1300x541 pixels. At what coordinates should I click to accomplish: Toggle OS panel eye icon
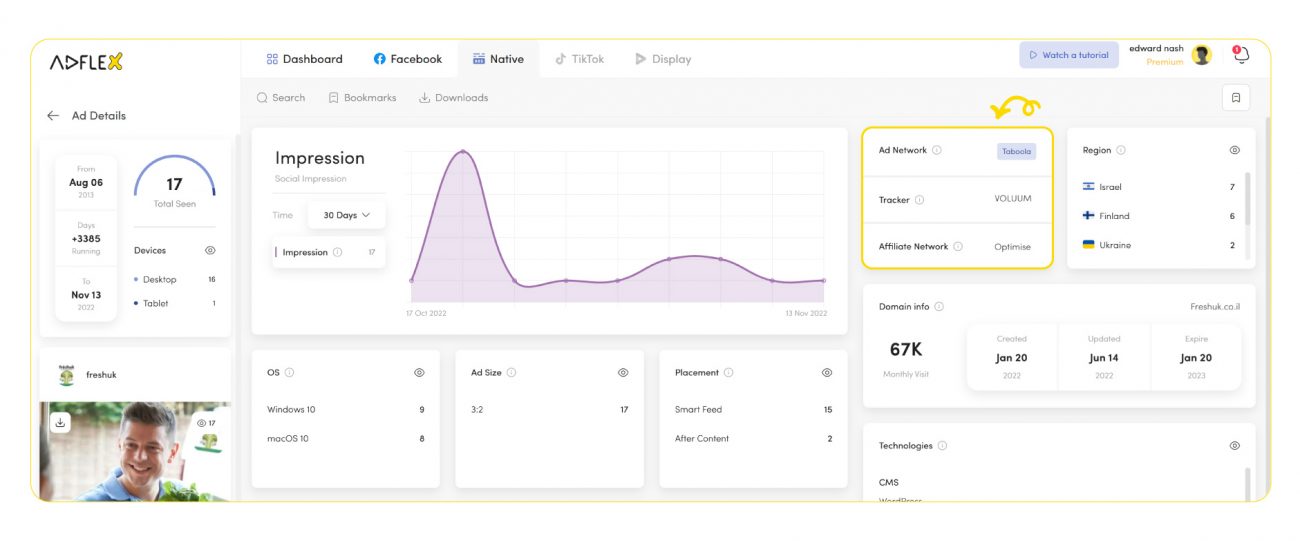pos(419,373)
